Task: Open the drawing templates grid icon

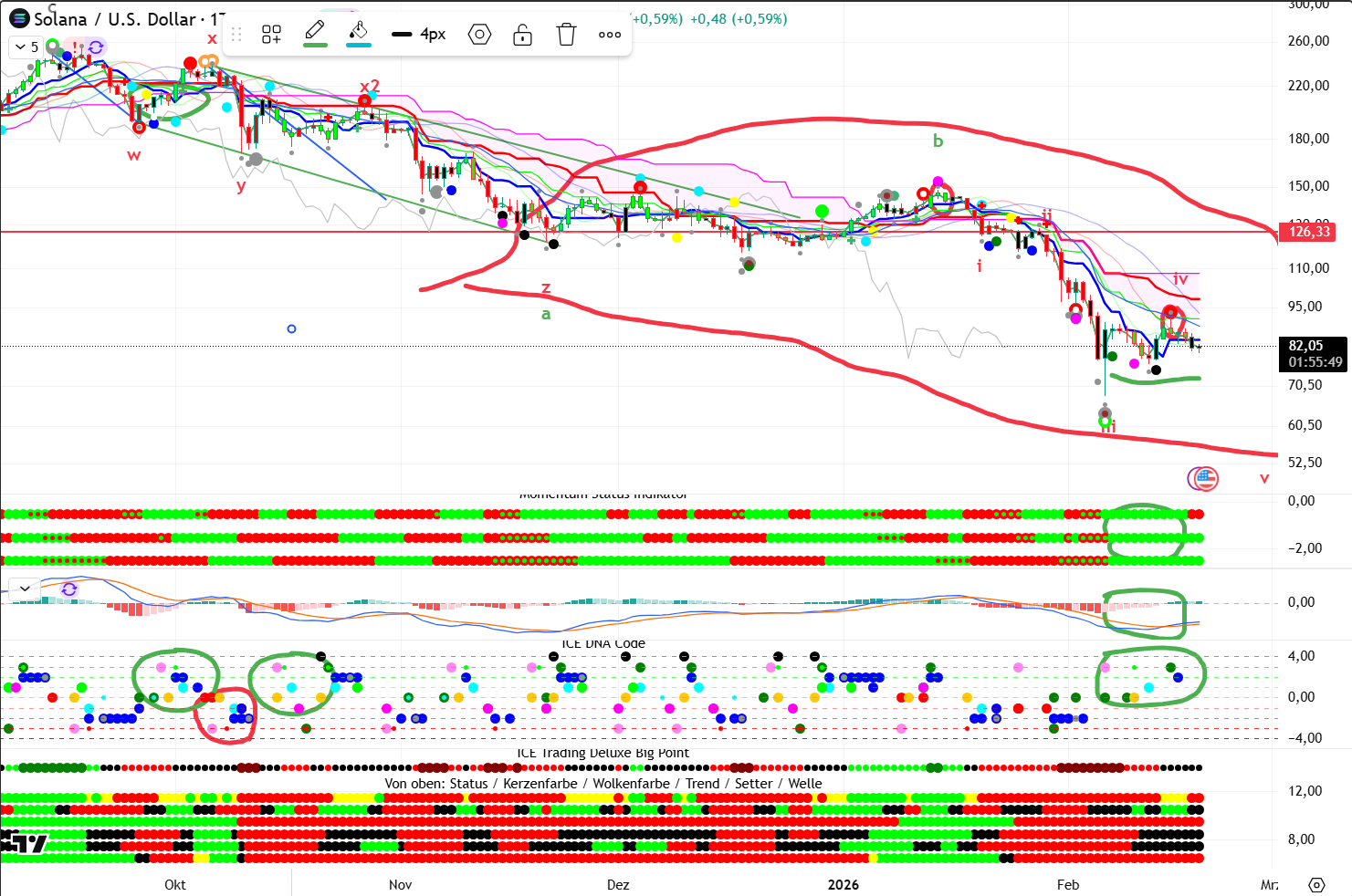Action: (271, 35)
